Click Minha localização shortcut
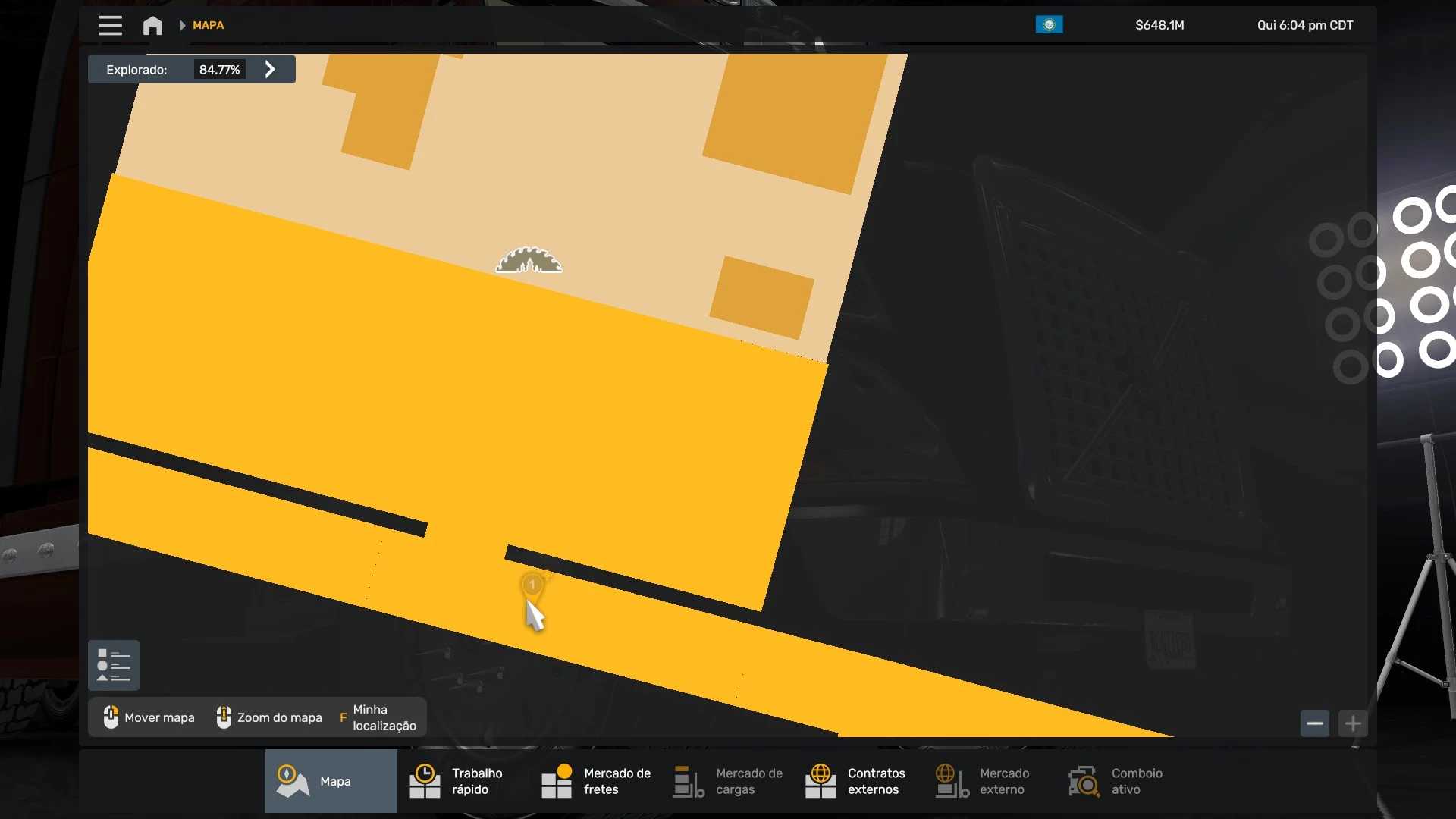Image resolution: width=1456 pixels, height=819 pixels. pyautogui.click(x=378, y=717)
